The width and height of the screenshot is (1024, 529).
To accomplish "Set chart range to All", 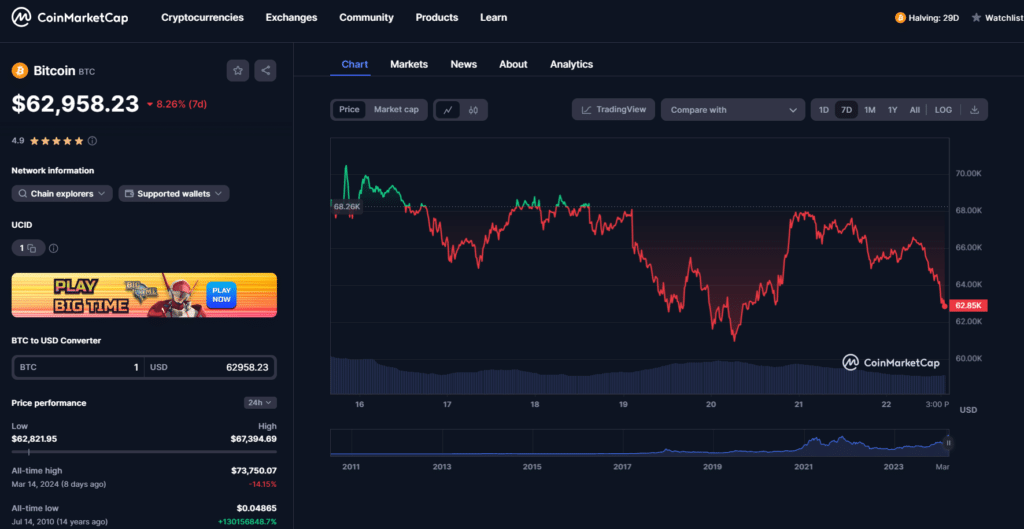I will point(914,110).
